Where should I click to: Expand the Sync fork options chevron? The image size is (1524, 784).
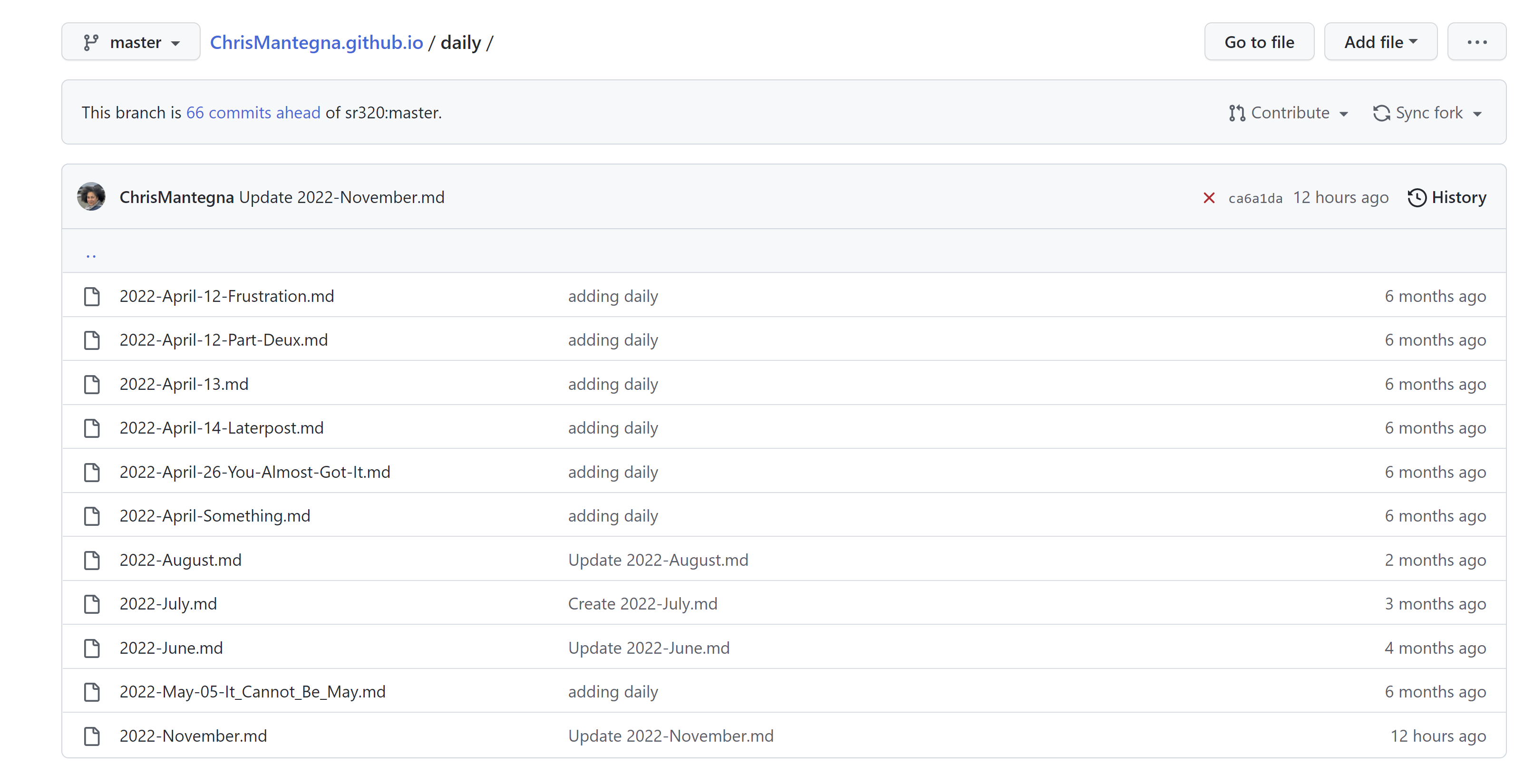click(1478, 113)
